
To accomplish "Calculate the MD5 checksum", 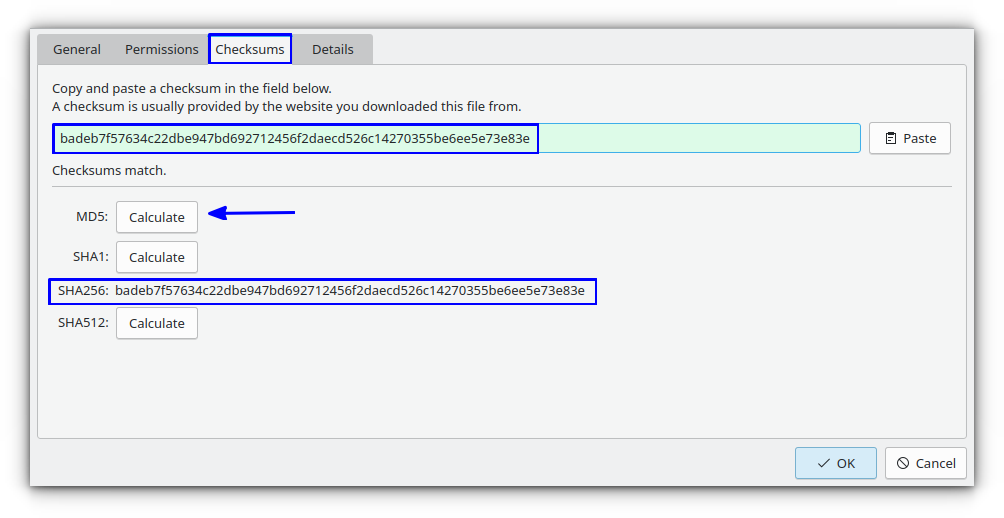I will pyautogui.click(x=157, y=217).
